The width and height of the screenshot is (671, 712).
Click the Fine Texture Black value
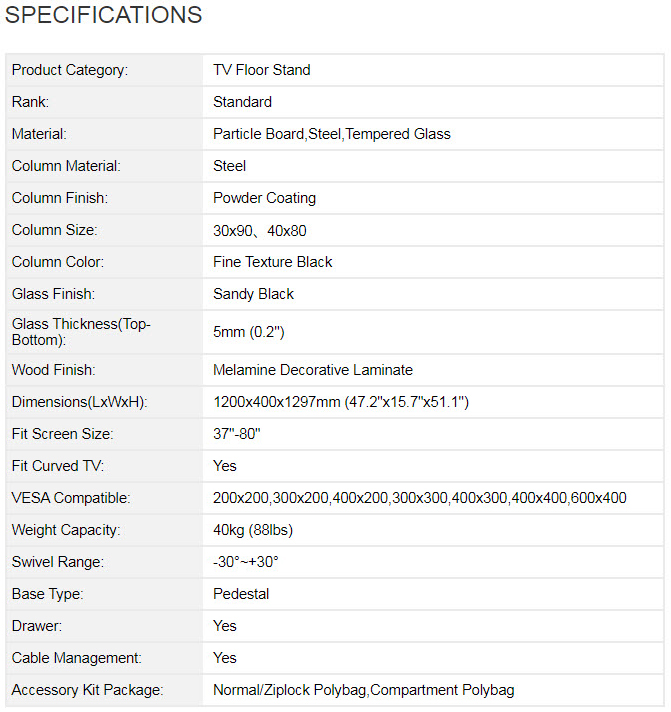(x=273, y=262)
